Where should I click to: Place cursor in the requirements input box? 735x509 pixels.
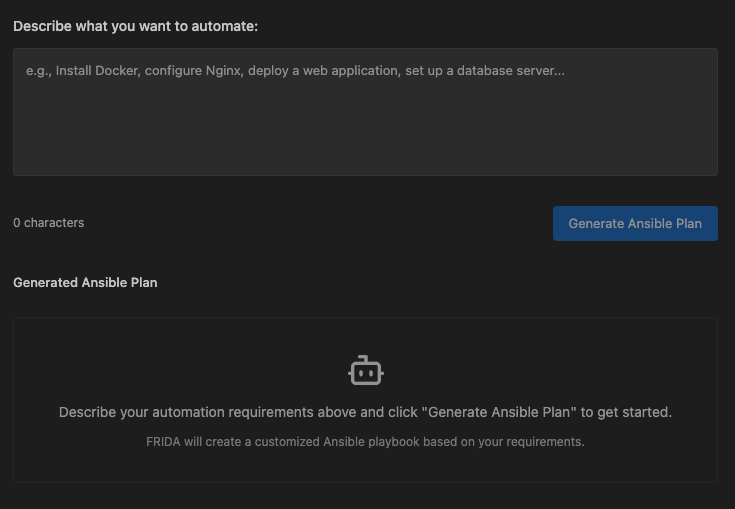pyautogui.click(x=365, y=112)
